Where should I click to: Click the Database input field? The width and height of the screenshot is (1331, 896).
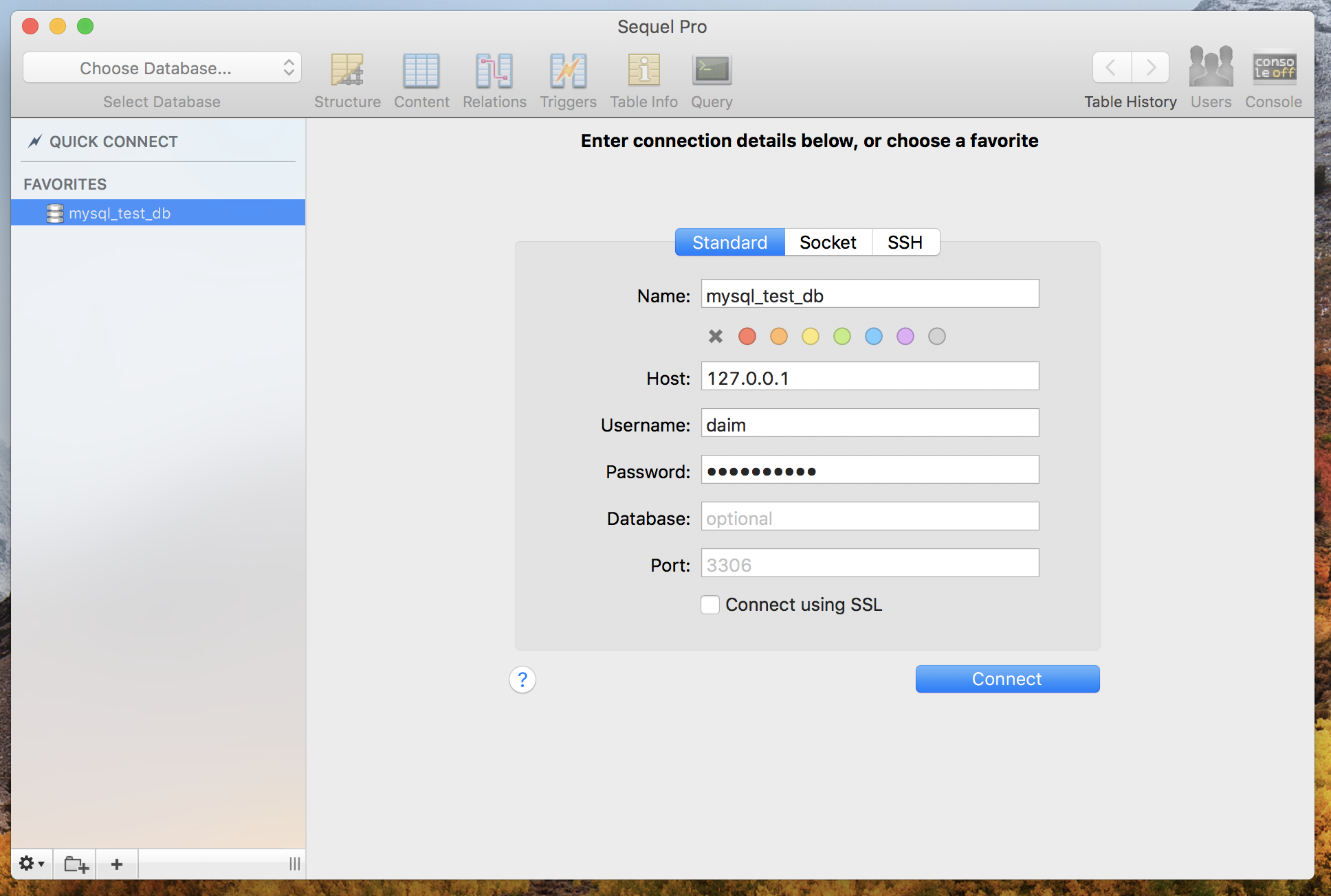tap(870, 517)
